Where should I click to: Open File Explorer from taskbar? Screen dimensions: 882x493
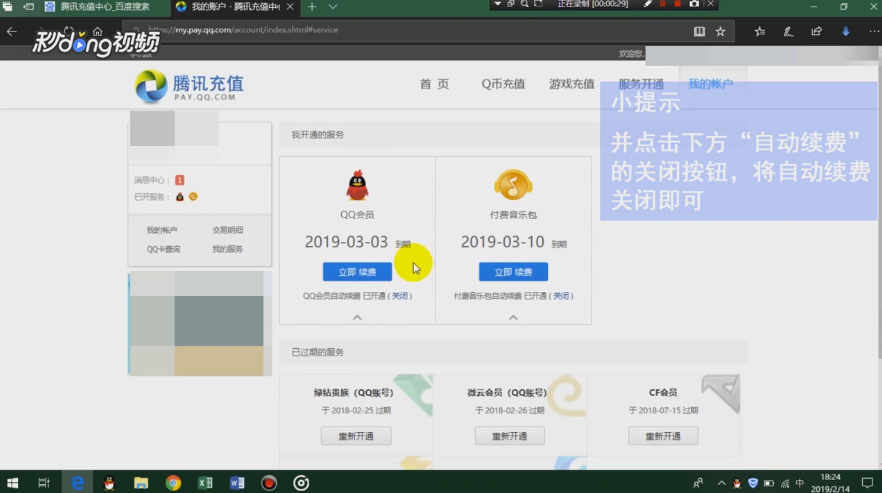[141, 483]
